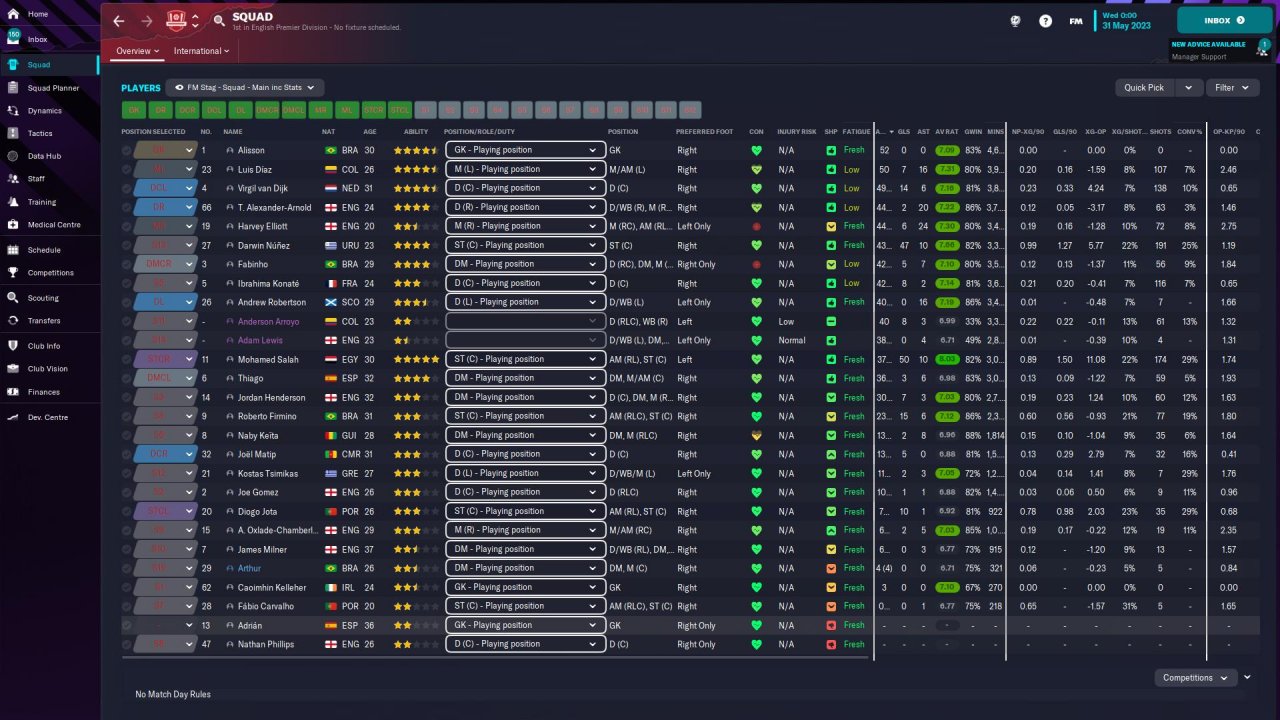Screen dimensions: 1280x720
Task: Open Alisson's GK role dropdown
Action: (x=526, y=150)
